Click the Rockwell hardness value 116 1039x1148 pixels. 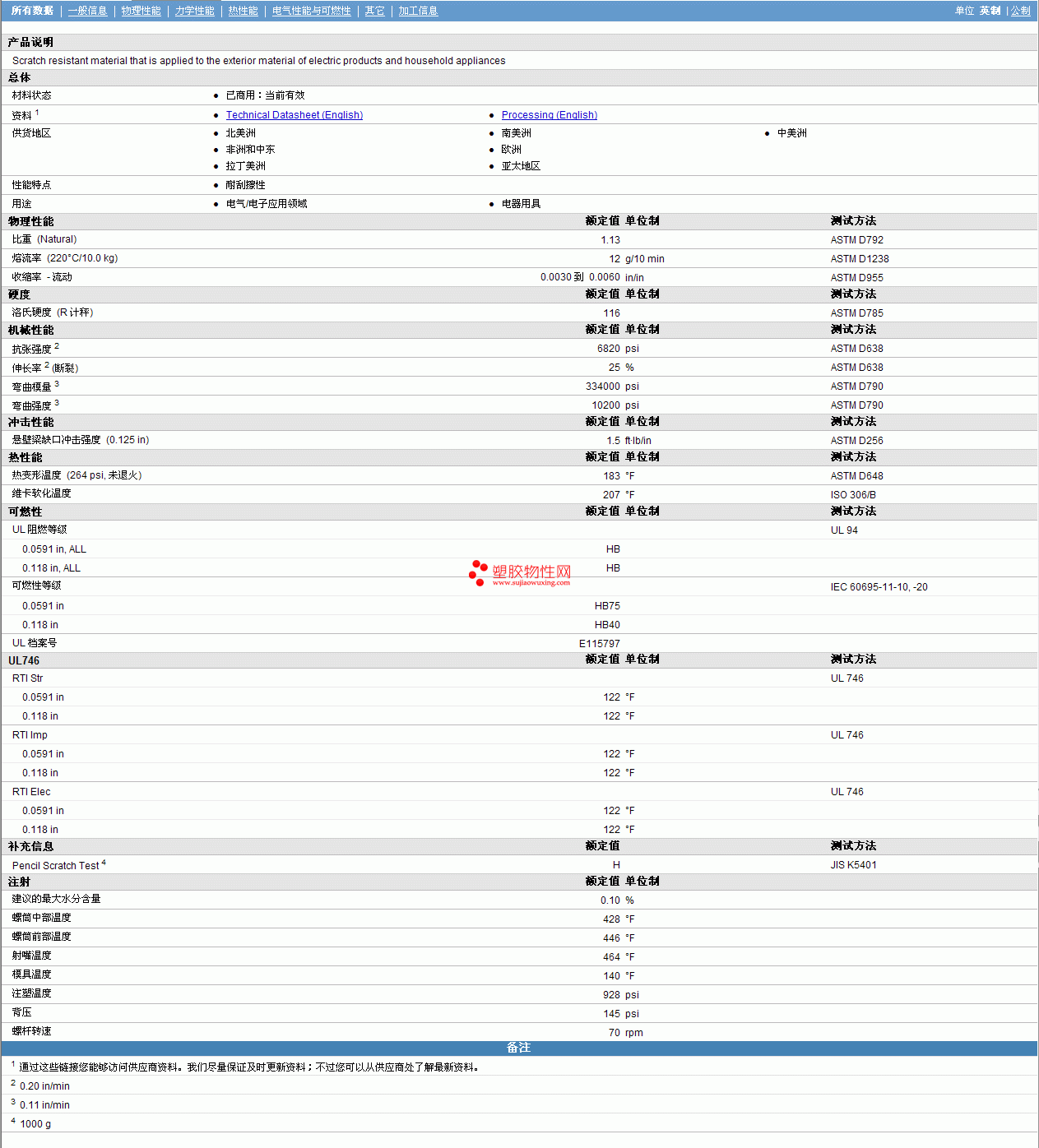612,313
